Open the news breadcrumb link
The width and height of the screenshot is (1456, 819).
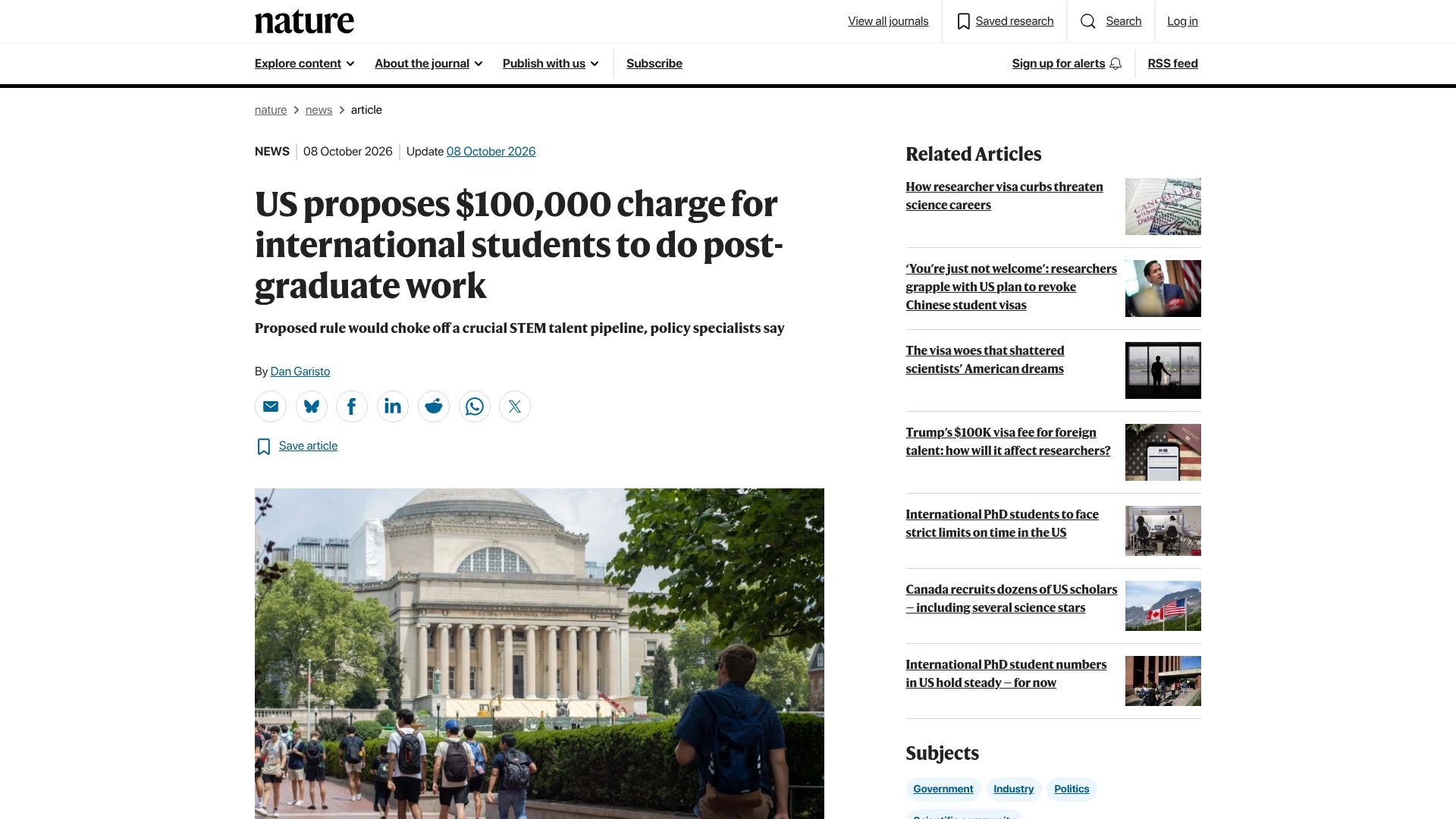(x=318, y=110)
